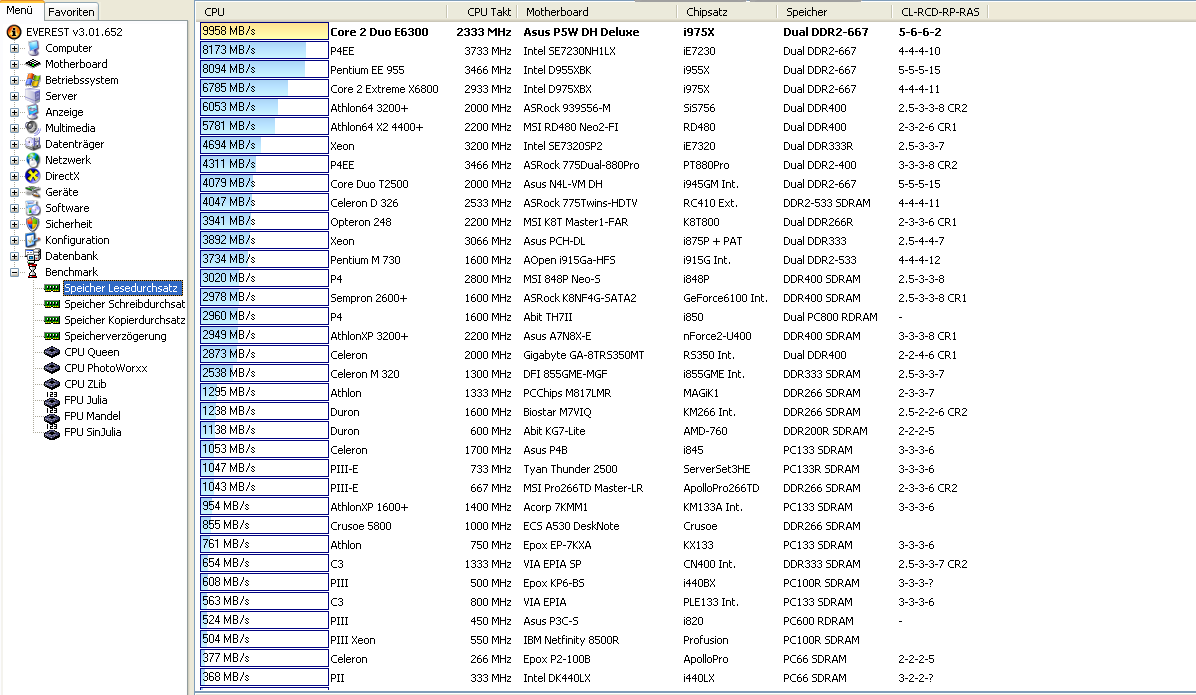Click the Asus P5W DH Deluxe cell
The width and height of the screenshot is (1196, 695).
(581, 32)
